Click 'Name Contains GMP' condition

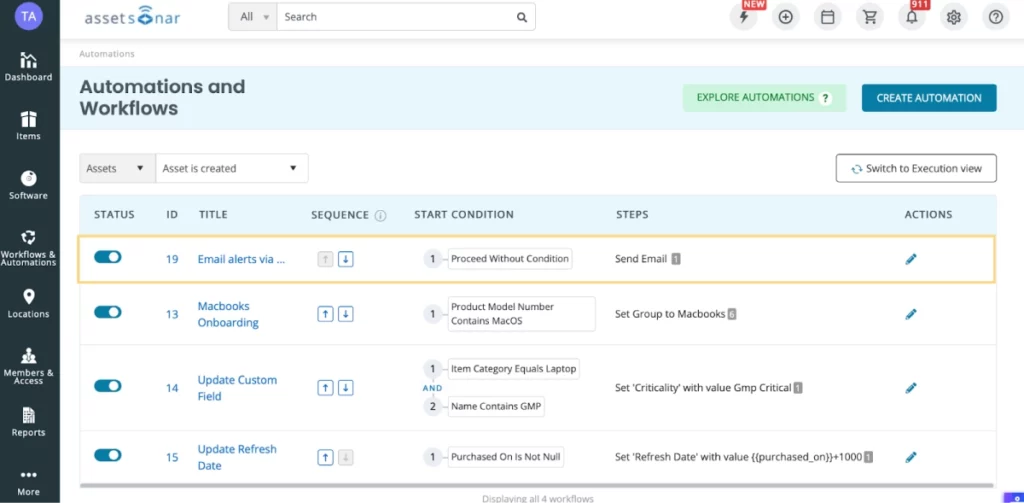tap(496, 407)
